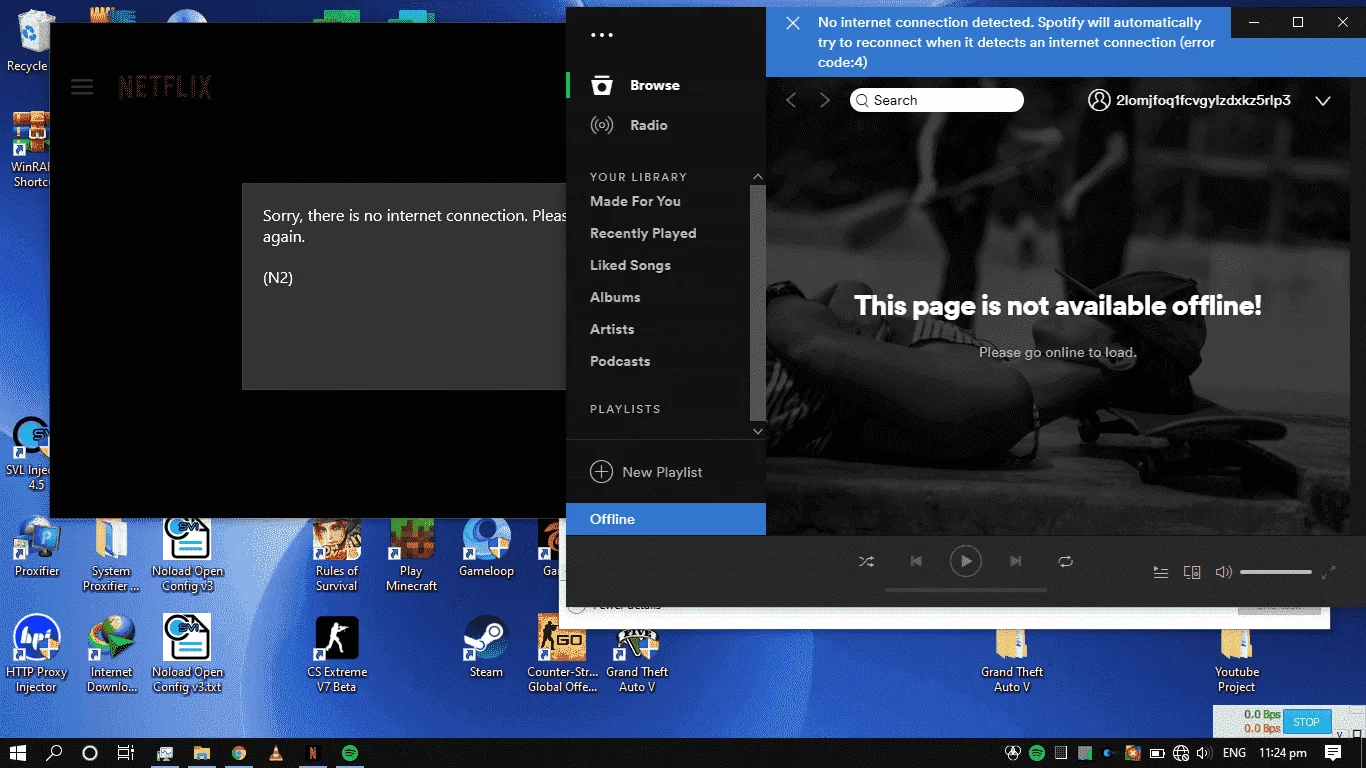Open the 11:24 pm taskbar clock
The height and width of the screenshot is (768, 1366).
pos(1283,752)
